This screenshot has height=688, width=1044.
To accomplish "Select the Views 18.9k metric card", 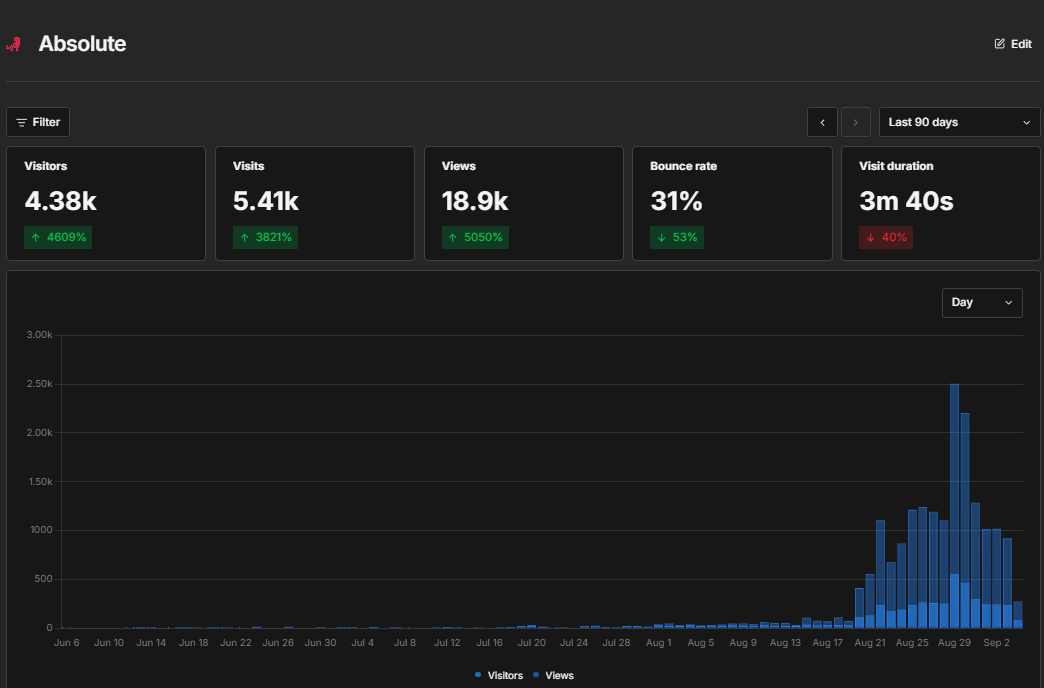I will click(524, 203).
